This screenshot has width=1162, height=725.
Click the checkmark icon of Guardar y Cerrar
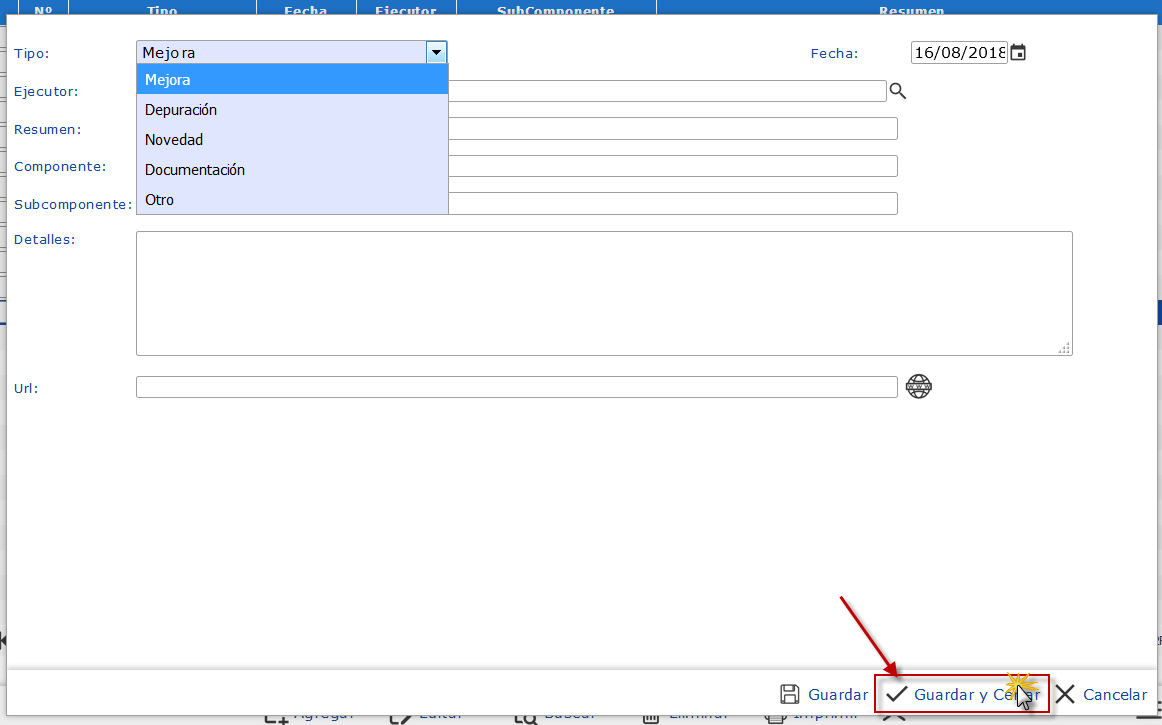[897, 694]
